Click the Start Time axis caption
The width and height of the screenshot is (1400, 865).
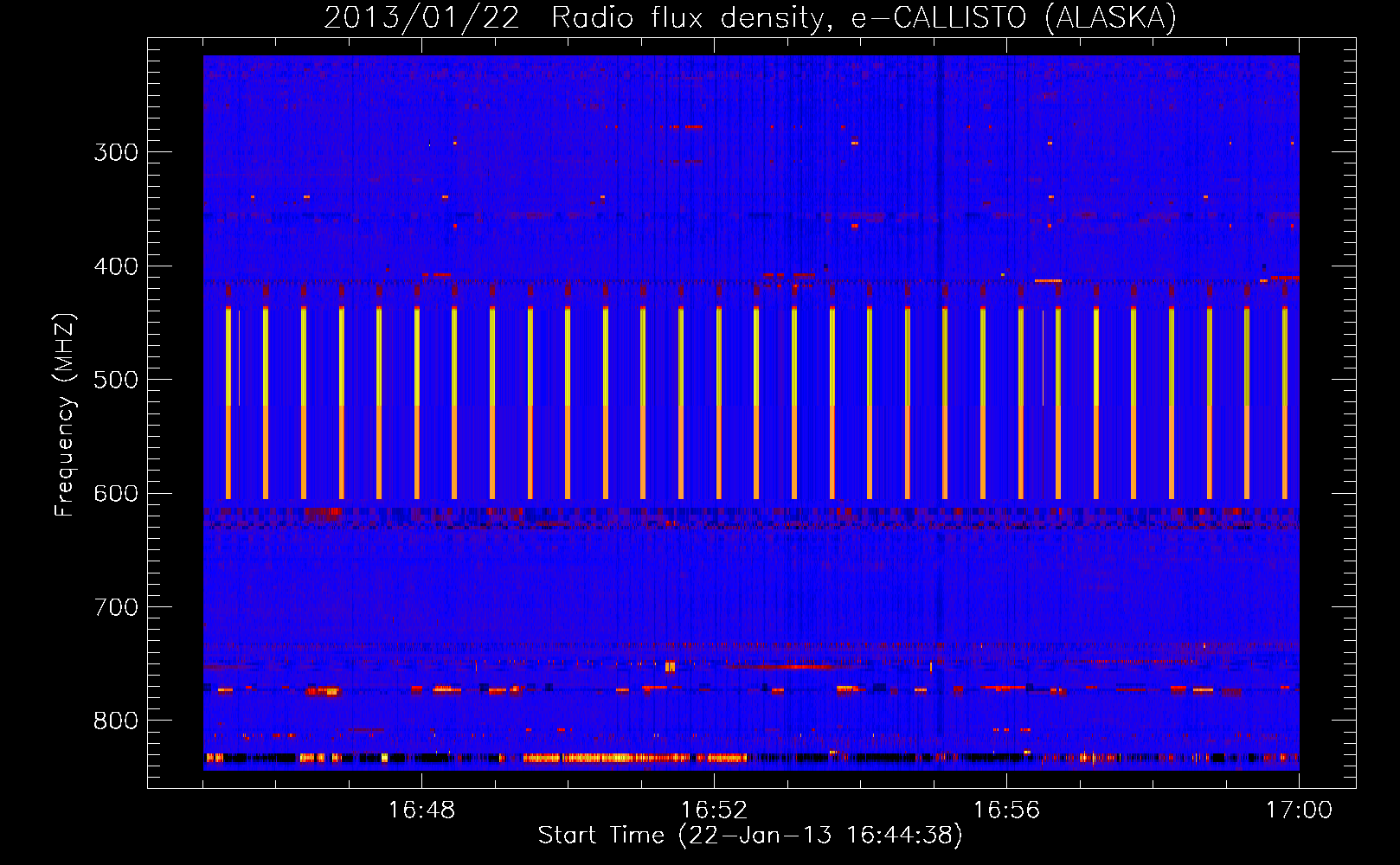tap(750, 836)
